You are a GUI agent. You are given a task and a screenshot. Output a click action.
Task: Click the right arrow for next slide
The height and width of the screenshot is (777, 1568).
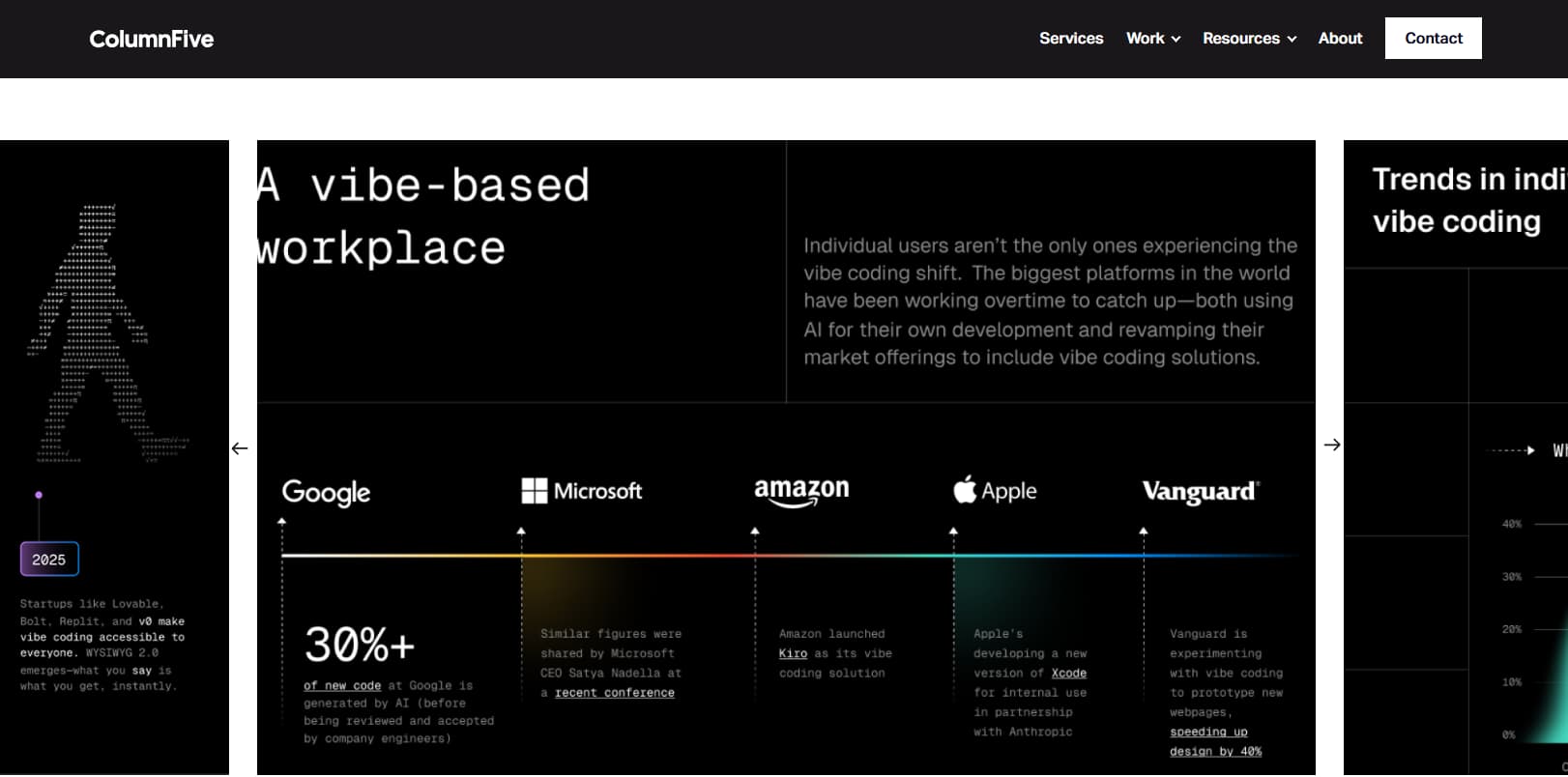[1332, 445]
